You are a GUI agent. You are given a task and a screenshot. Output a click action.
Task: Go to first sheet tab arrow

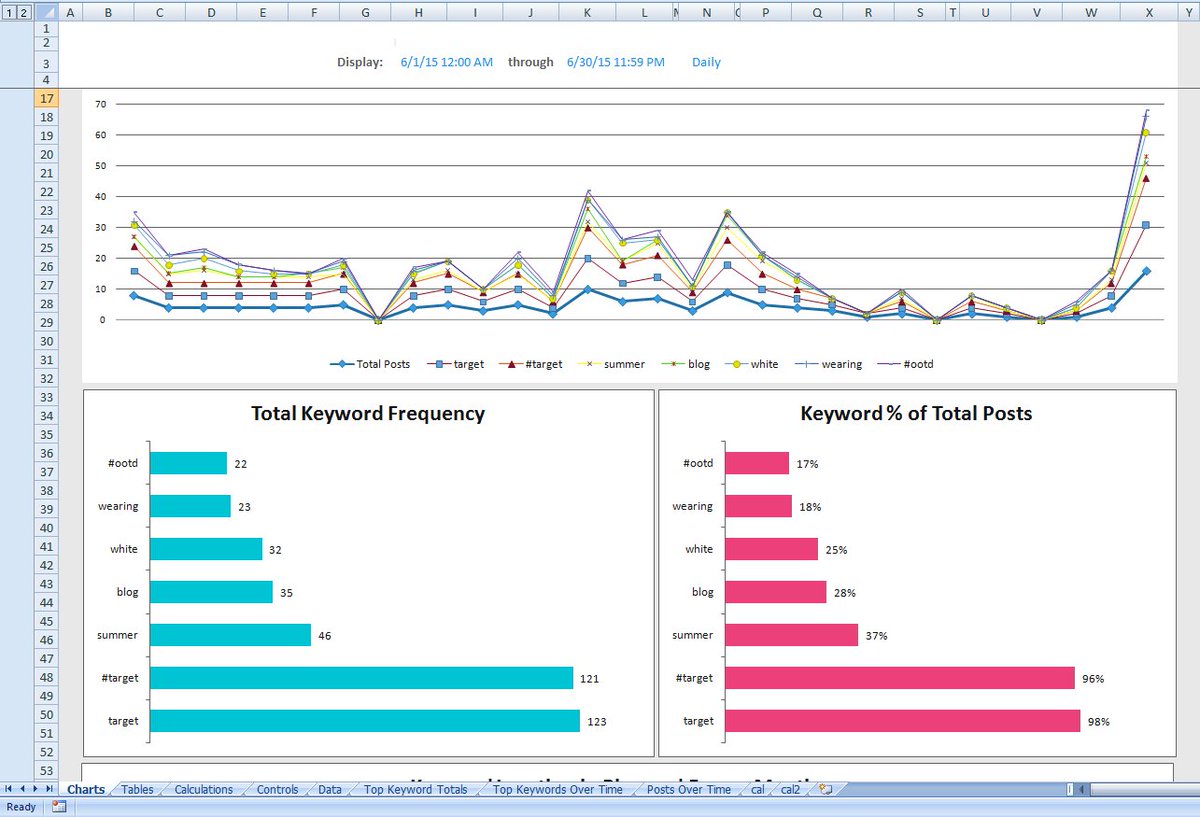click(9, 789)
